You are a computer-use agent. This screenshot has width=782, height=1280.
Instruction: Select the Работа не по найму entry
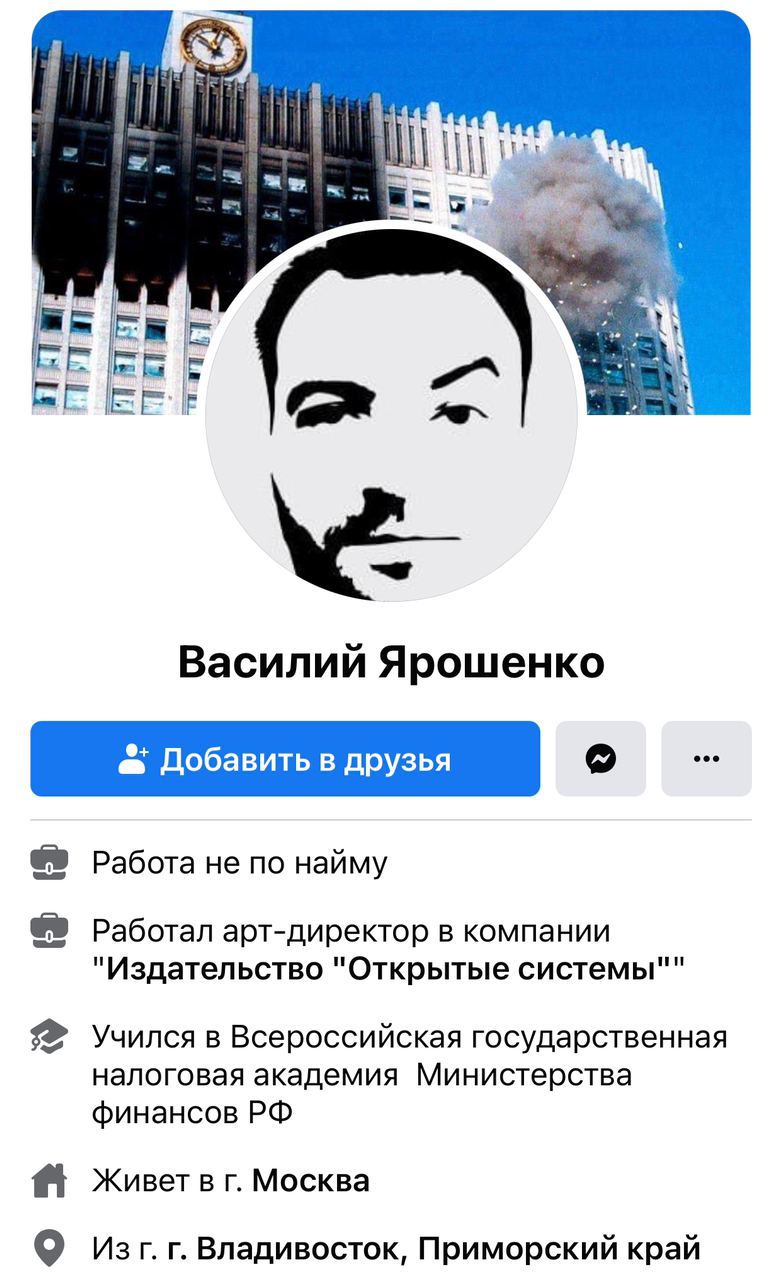tap(240, 863)
